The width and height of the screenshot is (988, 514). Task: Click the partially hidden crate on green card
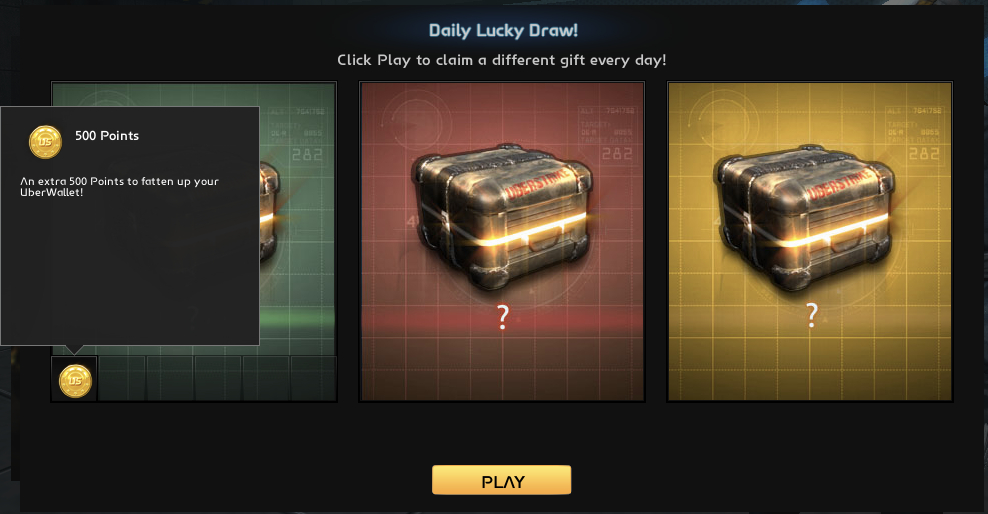pyautogui.click(x=270, y=214)
